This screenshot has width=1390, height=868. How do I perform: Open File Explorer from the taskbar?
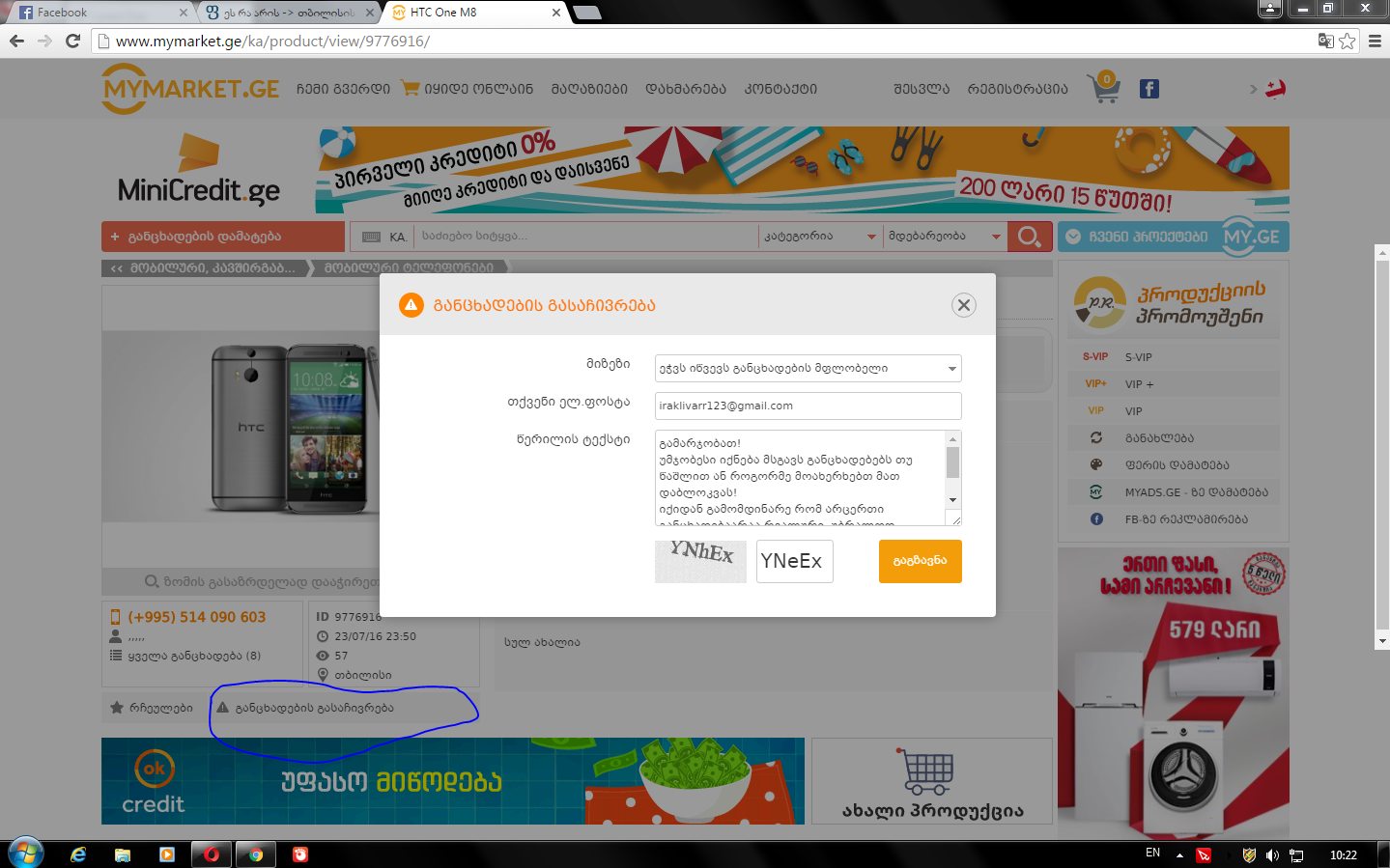[x=123, y=854]
